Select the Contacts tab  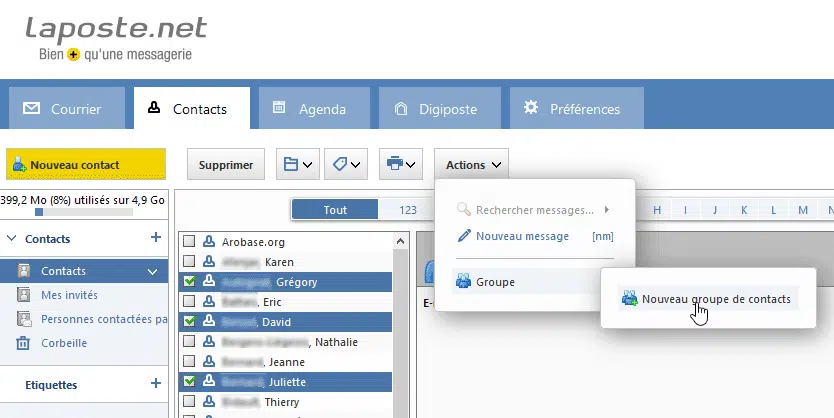click(192, 108)
